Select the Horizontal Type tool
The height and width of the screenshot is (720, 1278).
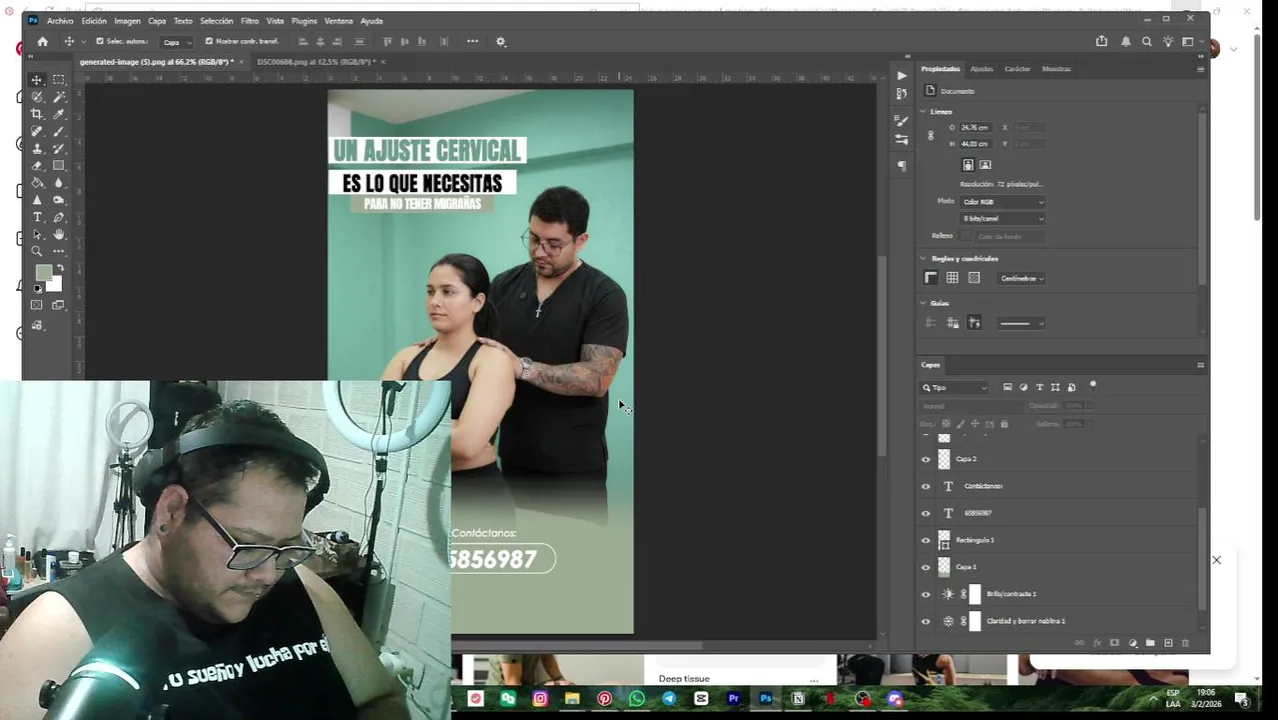(x=37, y=217)
